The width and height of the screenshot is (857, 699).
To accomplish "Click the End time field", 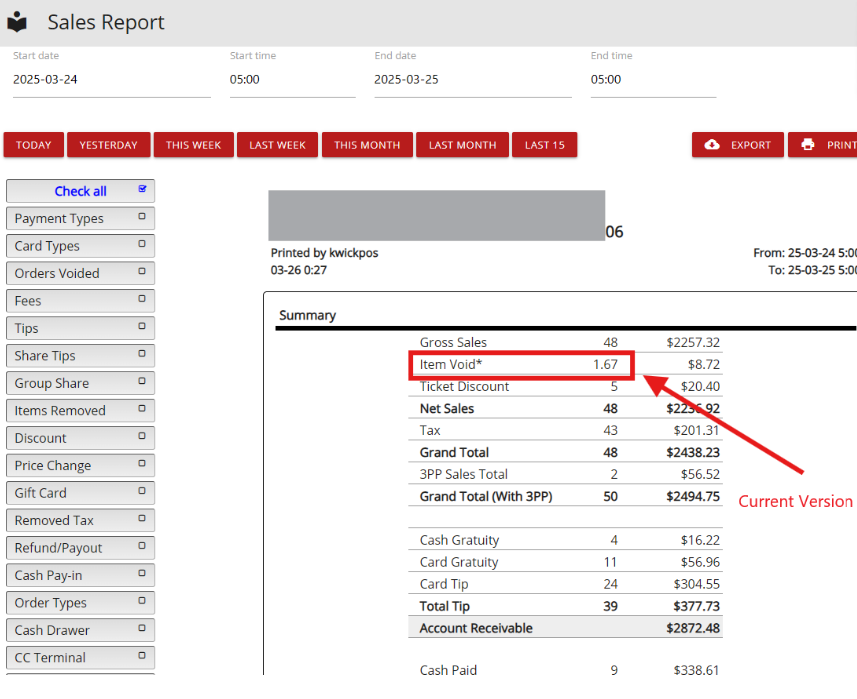I will 653,80.
